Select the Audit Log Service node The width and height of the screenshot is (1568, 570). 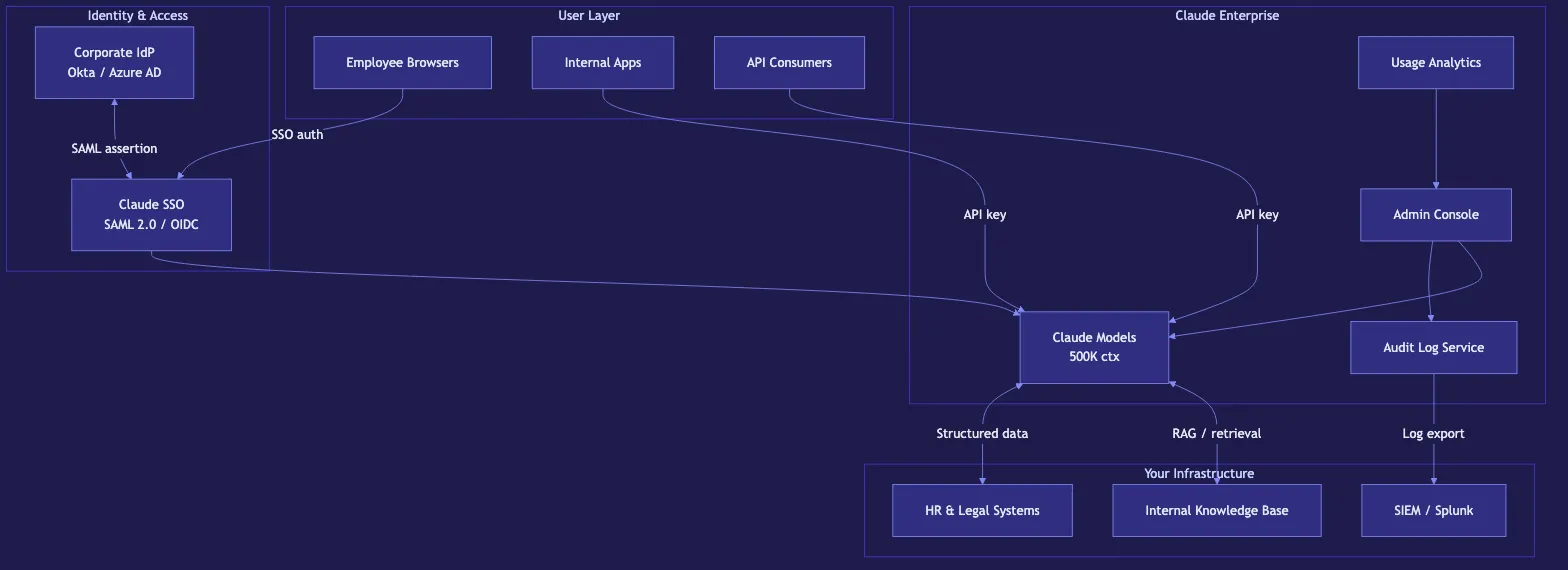1433,347
